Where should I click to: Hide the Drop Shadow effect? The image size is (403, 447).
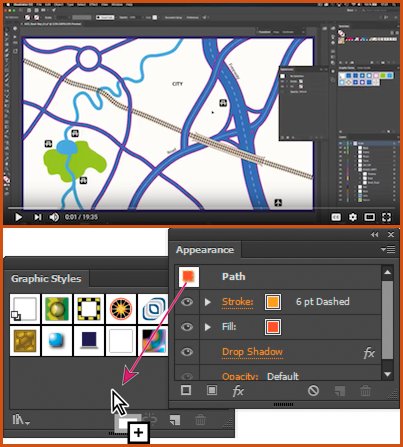click(x=187, y=352)
